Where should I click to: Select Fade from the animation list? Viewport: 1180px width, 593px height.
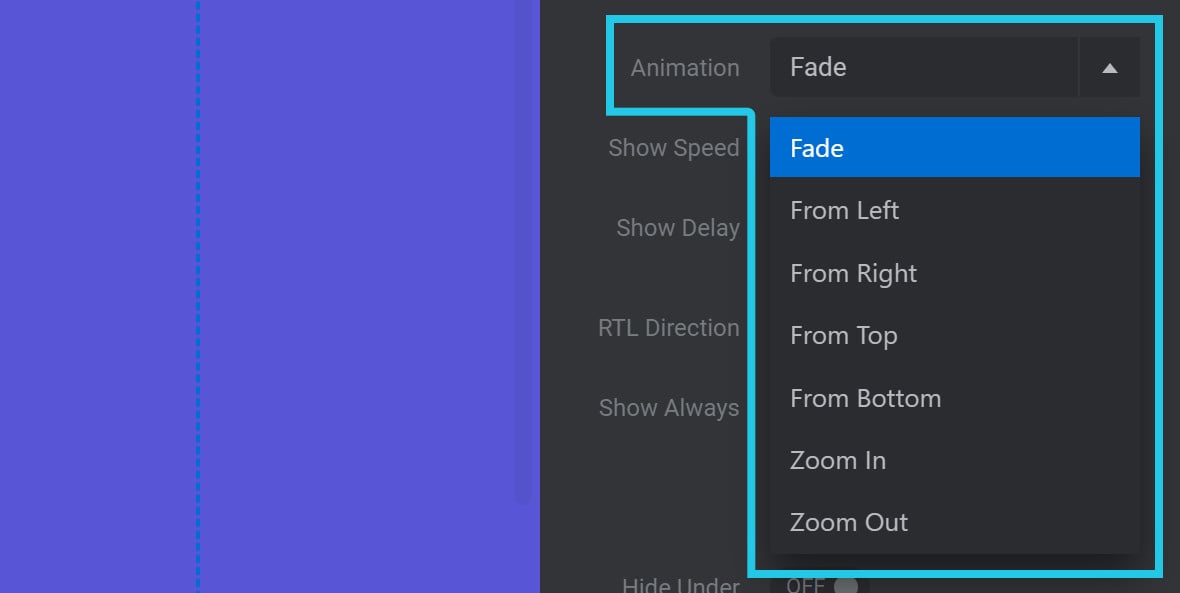pyautogui.click(x=954, y=148)
